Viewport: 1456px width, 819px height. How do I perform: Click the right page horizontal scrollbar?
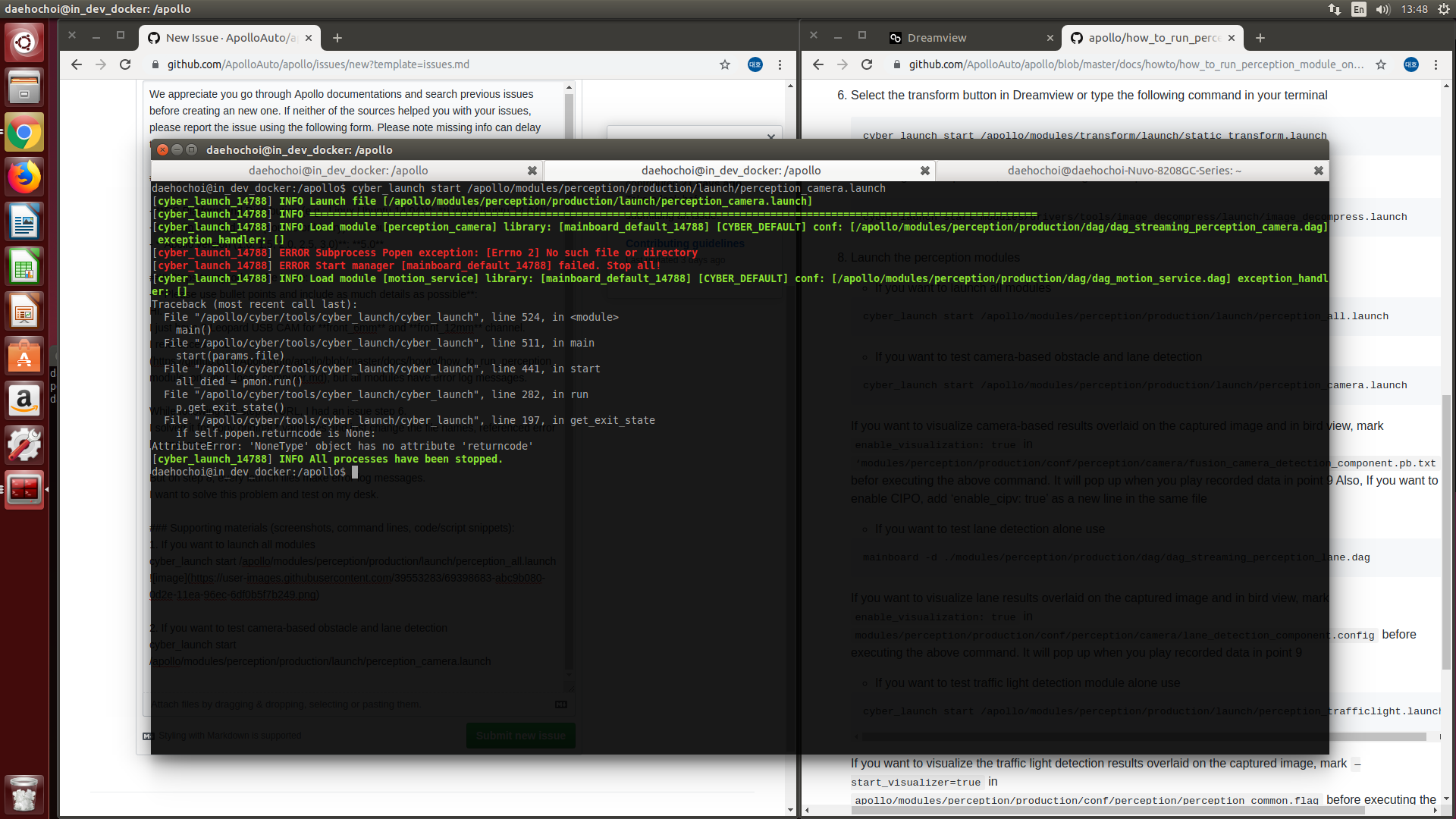pyautogui.click(x=1108, y=810)
